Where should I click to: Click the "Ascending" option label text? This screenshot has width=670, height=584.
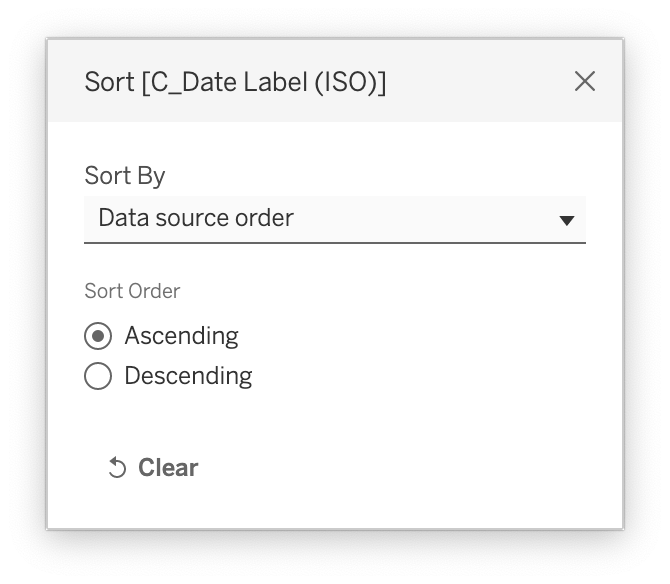click(181, 336)
